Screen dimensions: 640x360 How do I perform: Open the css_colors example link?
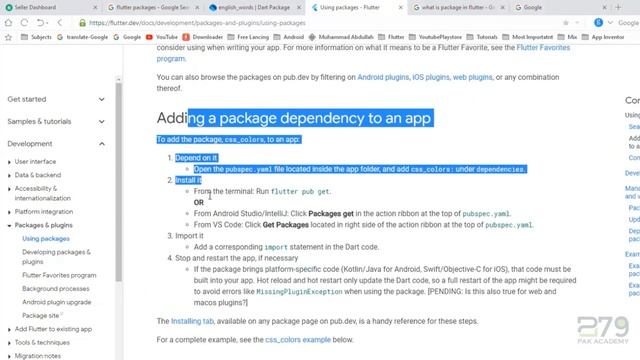[298, 340]
